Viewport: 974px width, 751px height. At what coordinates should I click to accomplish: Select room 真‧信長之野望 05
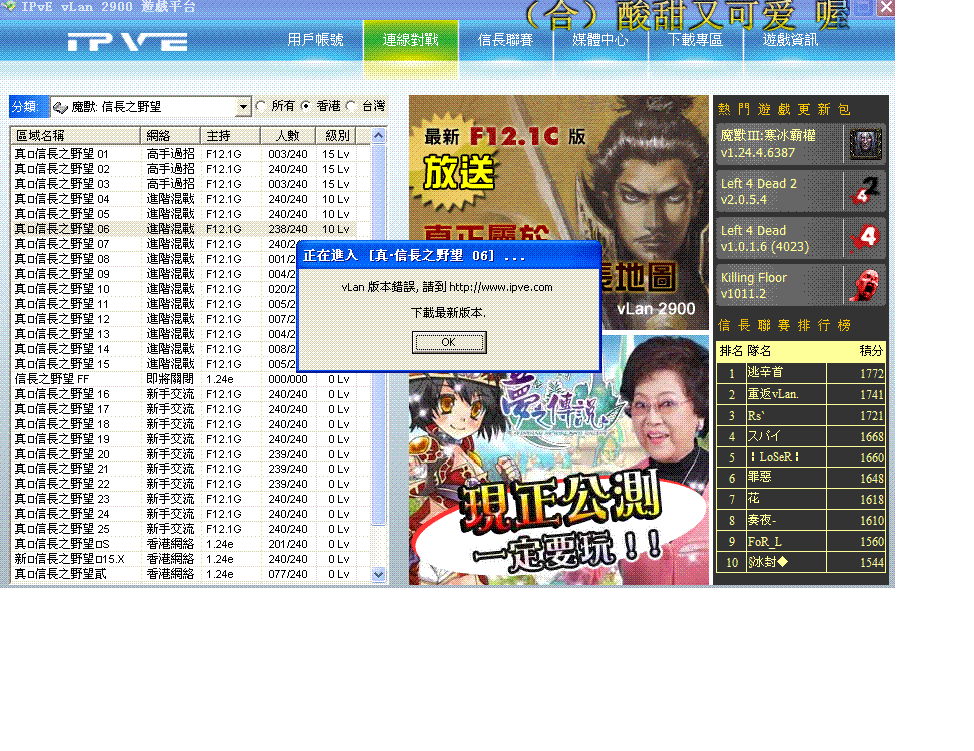tap(190, 214)
